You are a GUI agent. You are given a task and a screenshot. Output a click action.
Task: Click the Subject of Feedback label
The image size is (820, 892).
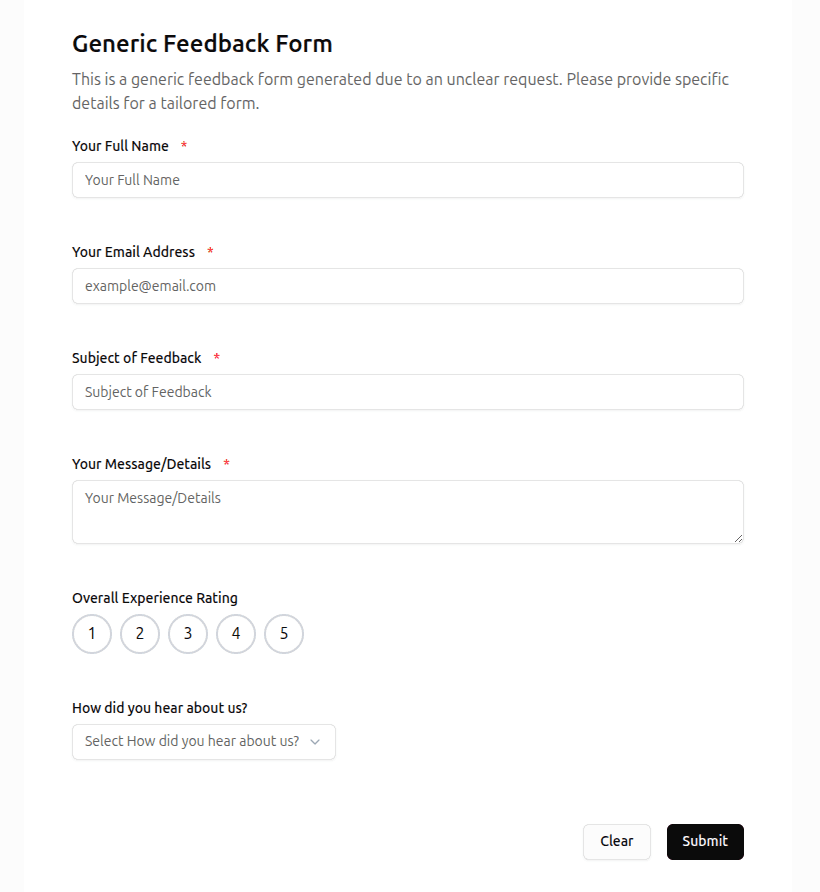click(137, 358)
